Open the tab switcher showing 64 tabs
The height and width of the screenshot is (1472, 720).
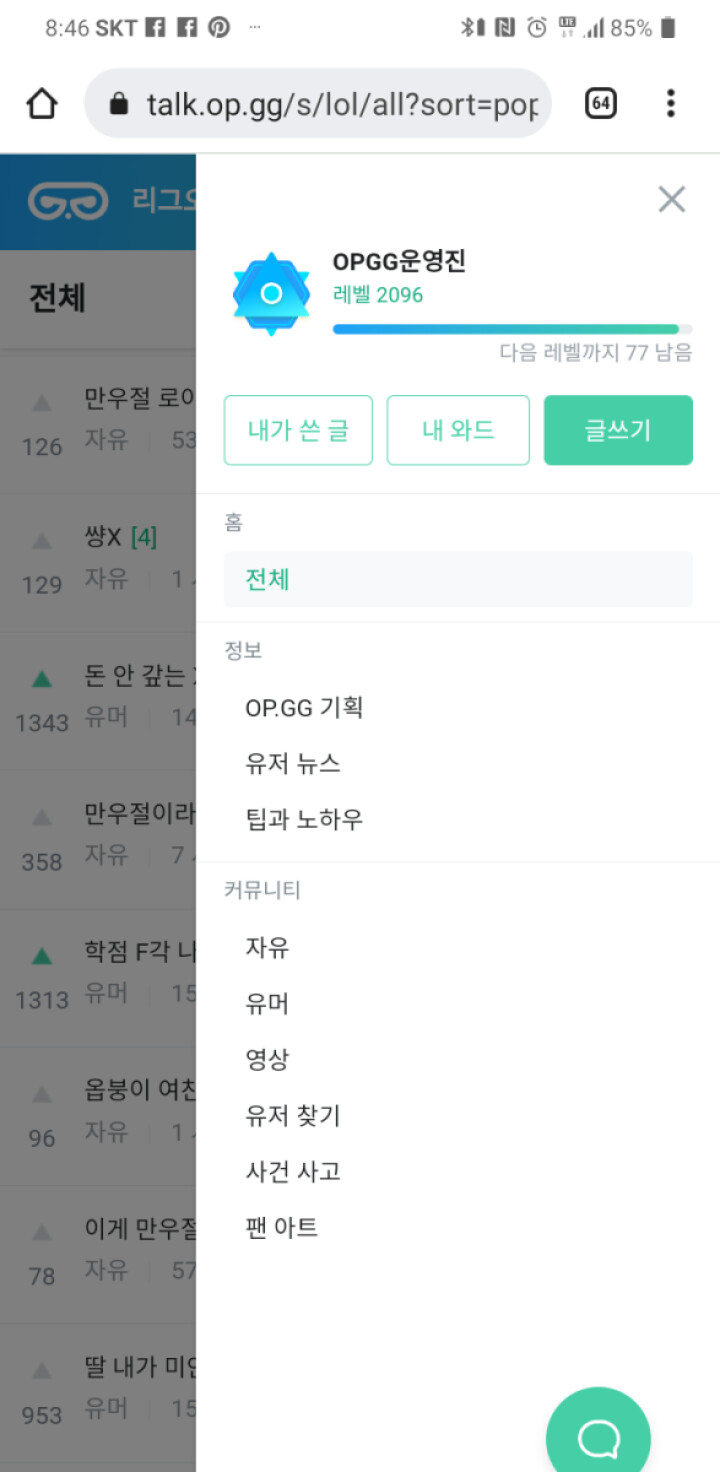point(600,103)
